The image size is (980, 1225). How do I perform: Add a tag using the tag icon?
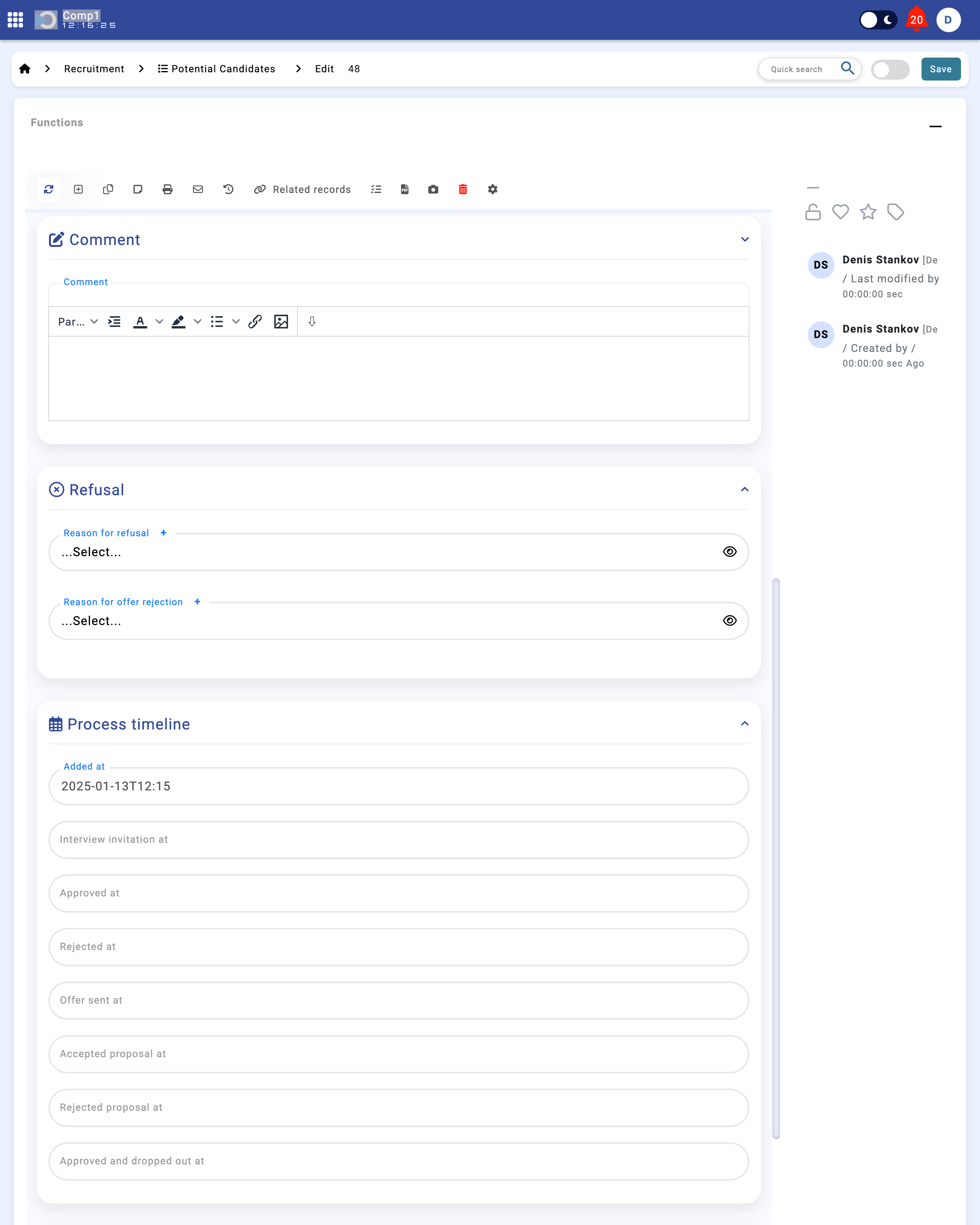point(896,212)
